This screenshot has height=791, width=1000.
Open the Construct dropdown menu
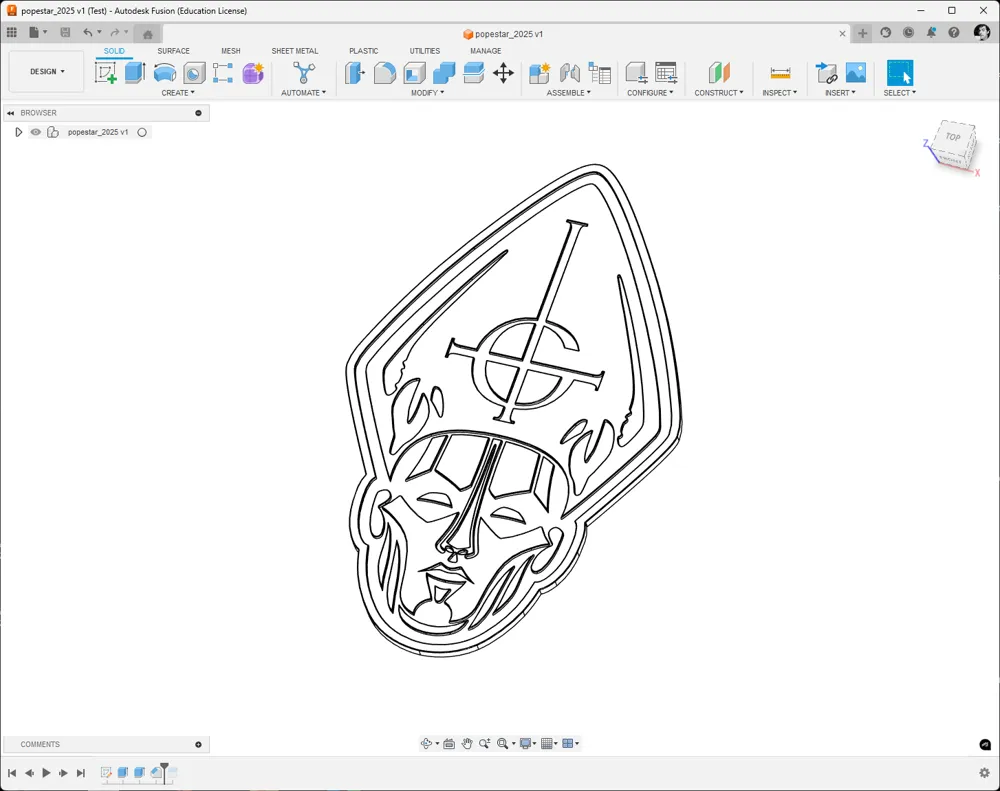click(719, 92)
